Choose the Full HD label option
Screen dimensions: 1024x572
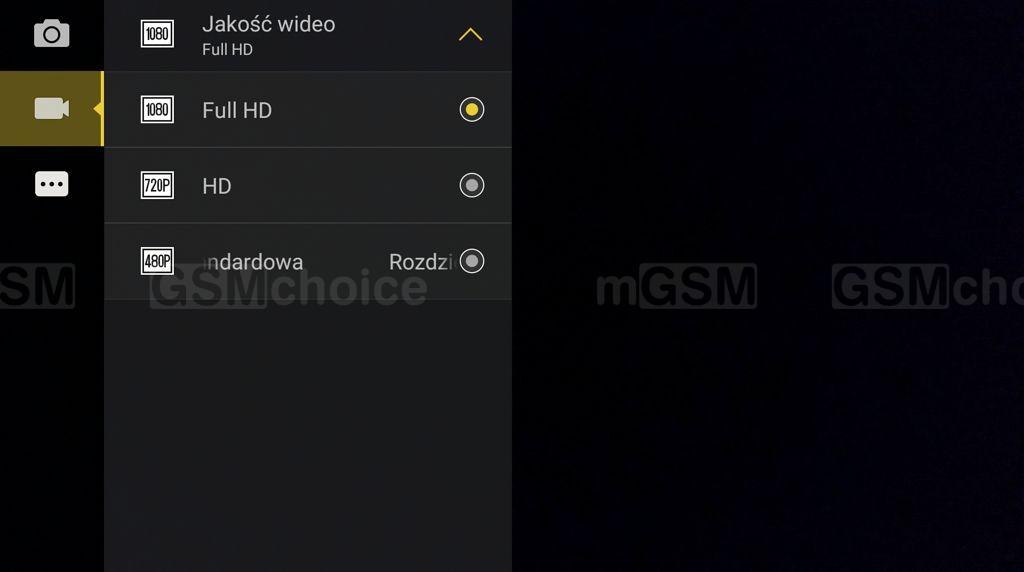(x=236, y=110)
